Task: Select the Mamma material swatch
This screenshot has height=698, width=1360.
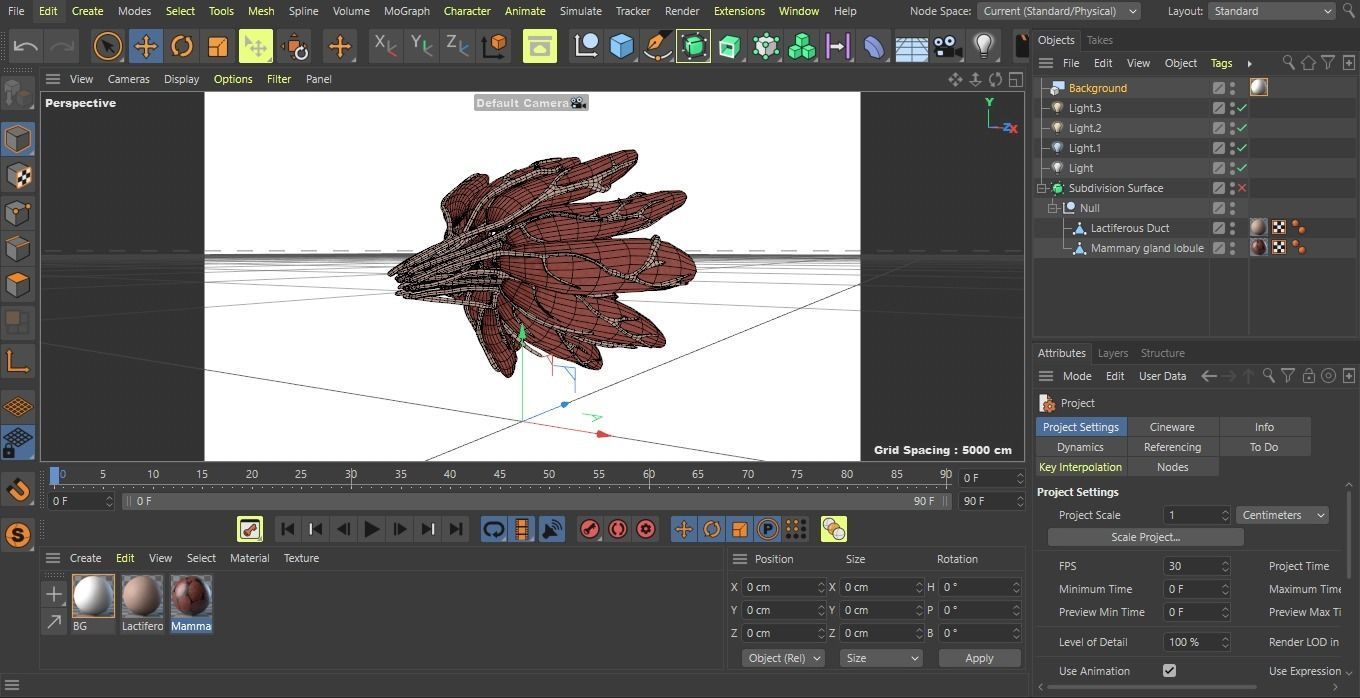Action: [191, 596]
